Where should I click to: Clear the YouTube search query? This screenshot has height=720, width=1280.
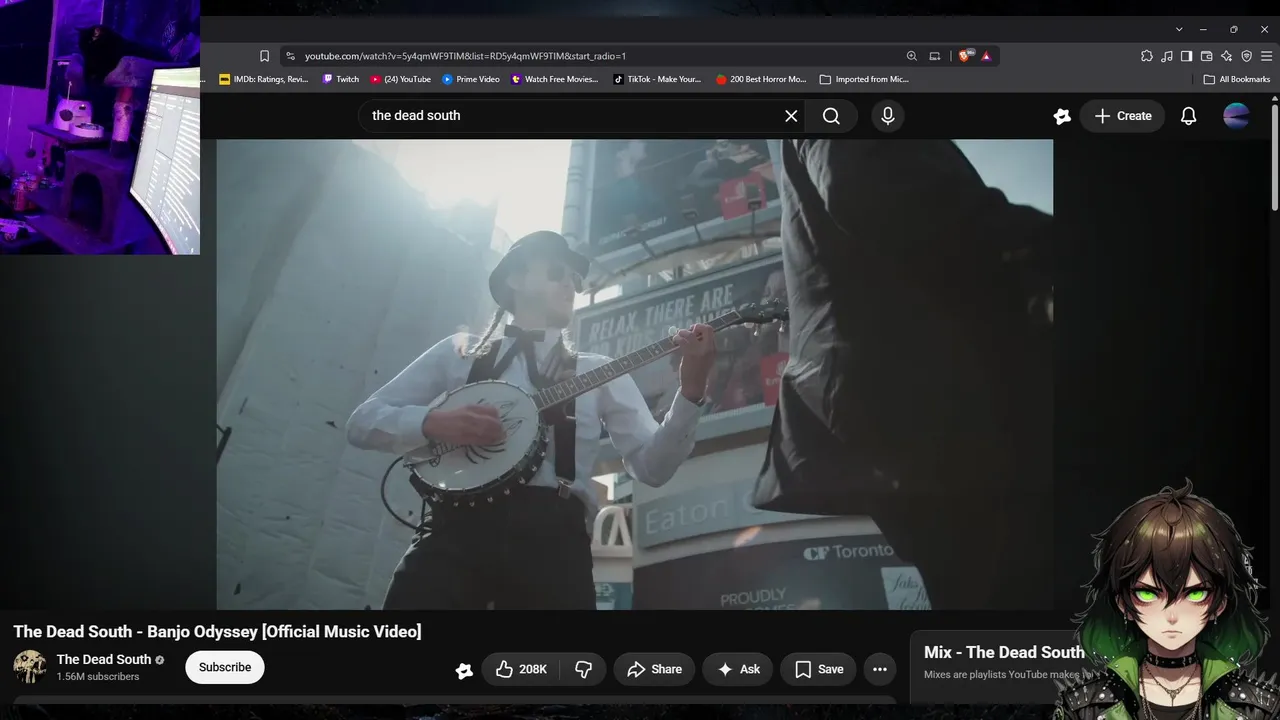click(791, 116)
